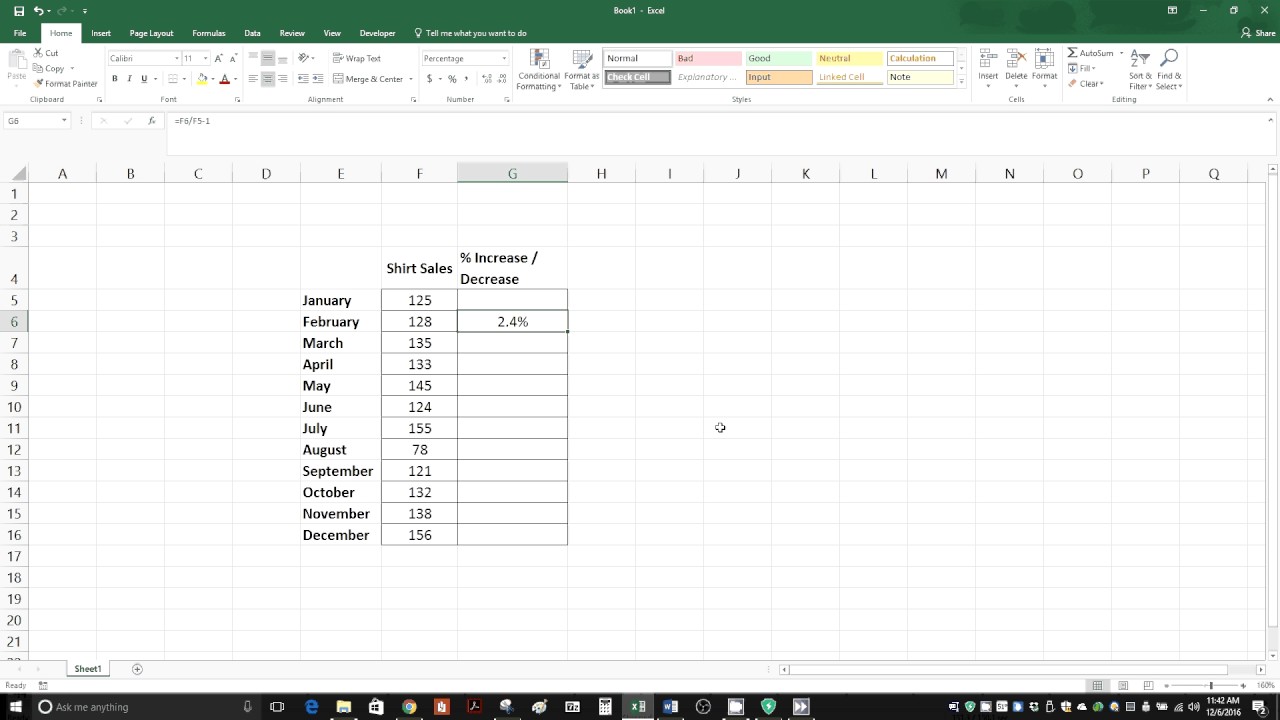Open the fill color dropdown arrow
1280x720 pixels.
click(212, 79)
